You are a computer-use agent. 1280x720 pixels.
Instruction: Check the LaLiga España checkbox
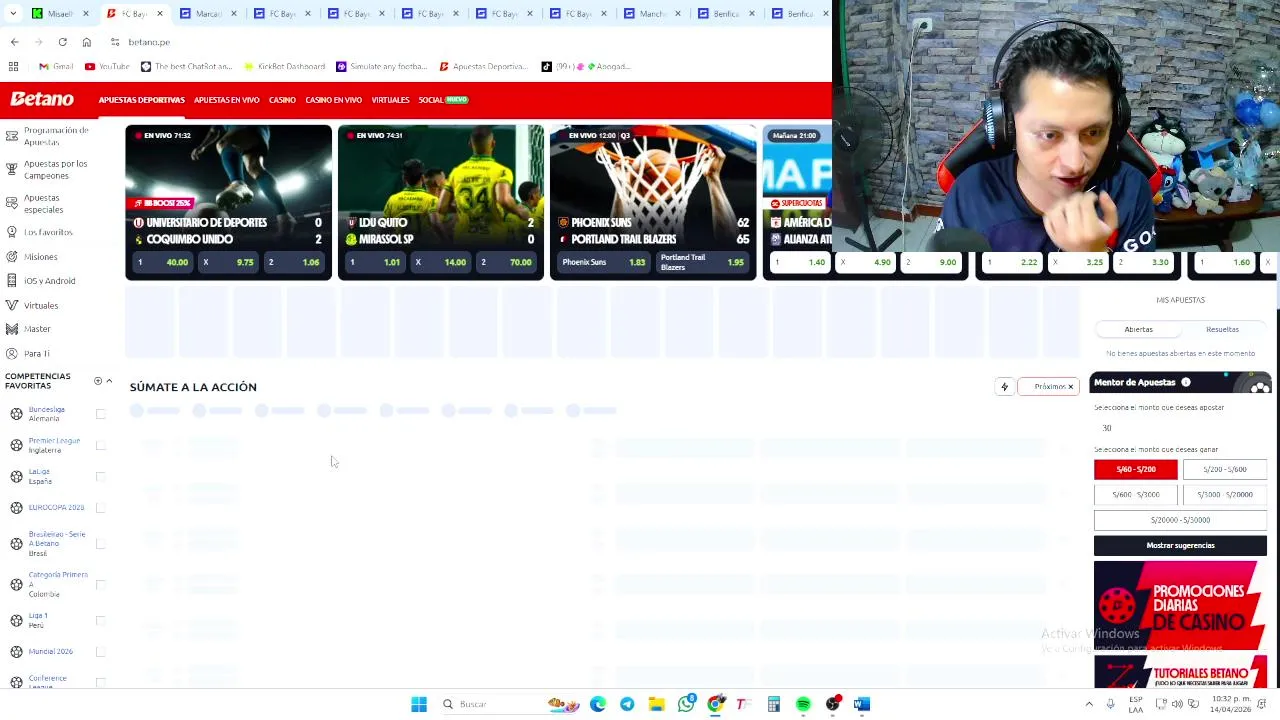100,476
